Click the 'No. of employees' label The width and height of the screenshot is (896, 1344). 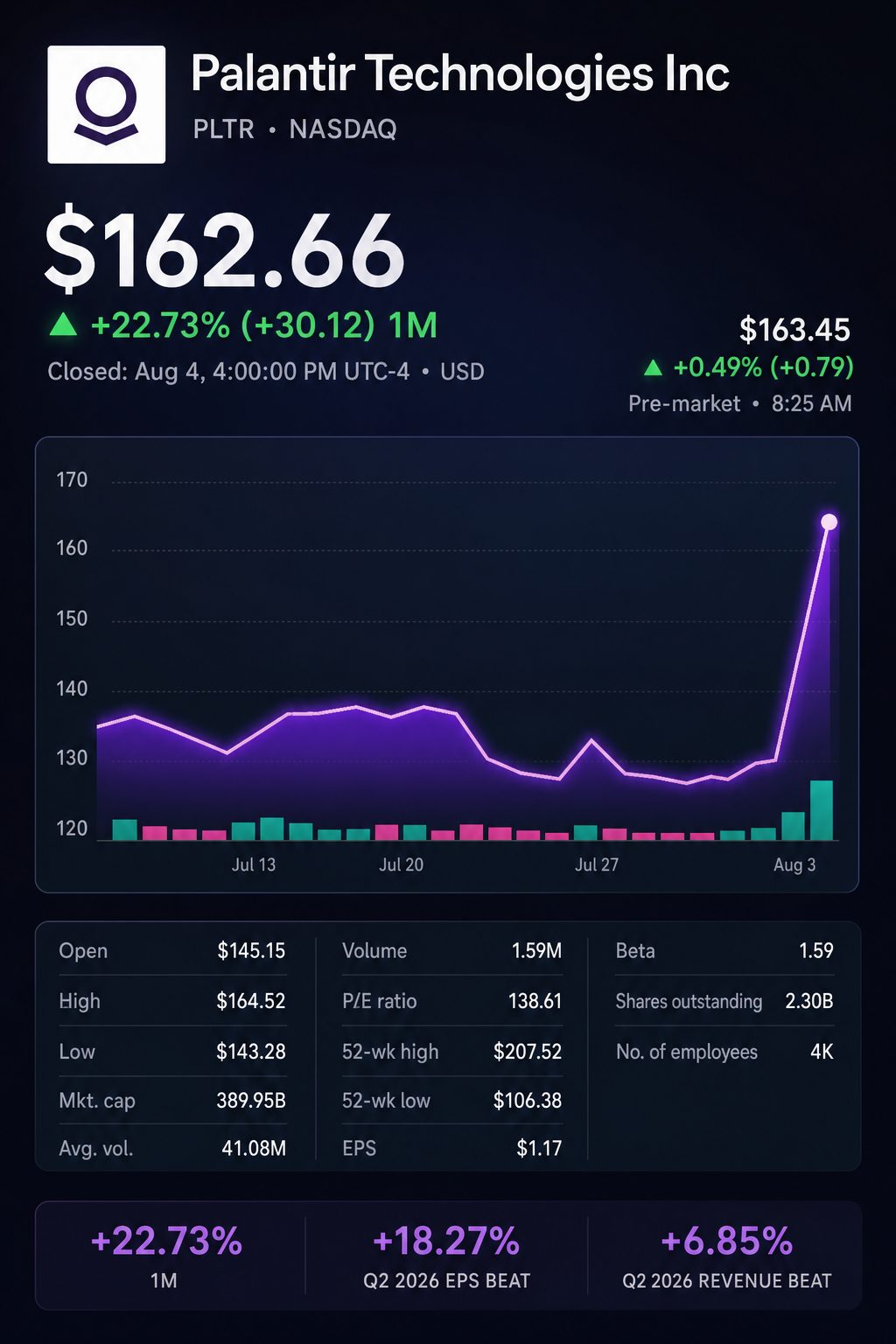(x=687, y=1053)
